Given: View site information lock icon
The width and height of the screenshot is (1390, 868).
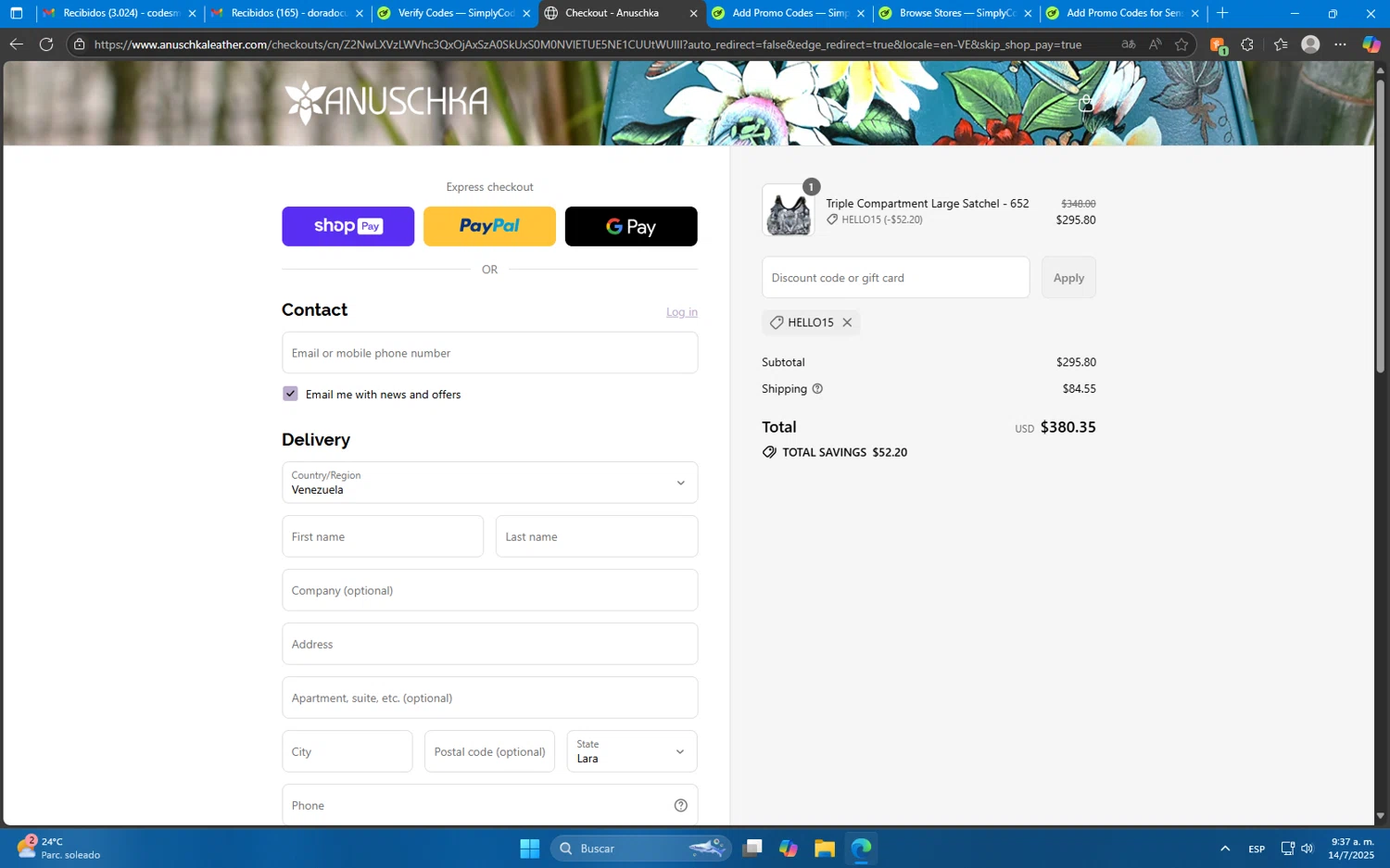Looking at the screenshot, I should coord(80,44).
